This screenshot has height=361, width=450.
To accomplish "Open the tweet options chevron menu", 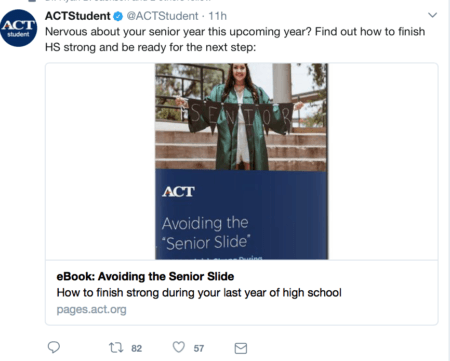I will coord(432,15).
